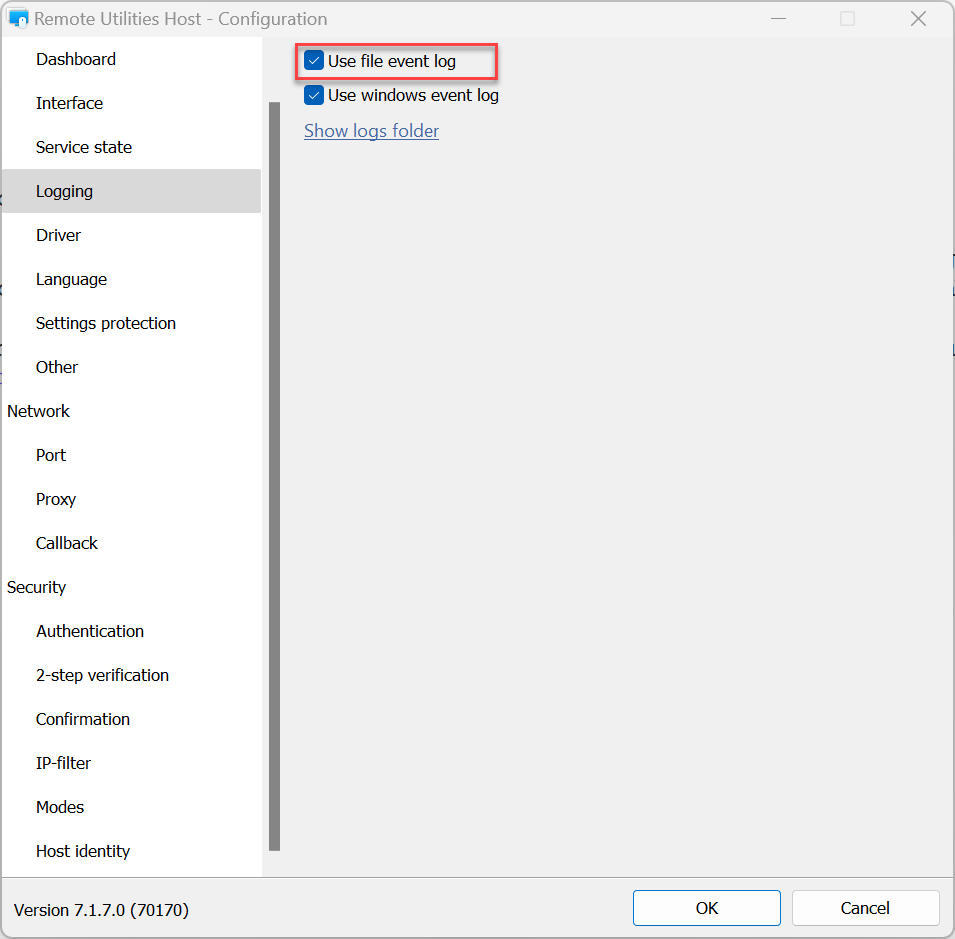
Task: Close the Configuration window
Action: pos(918,19)
